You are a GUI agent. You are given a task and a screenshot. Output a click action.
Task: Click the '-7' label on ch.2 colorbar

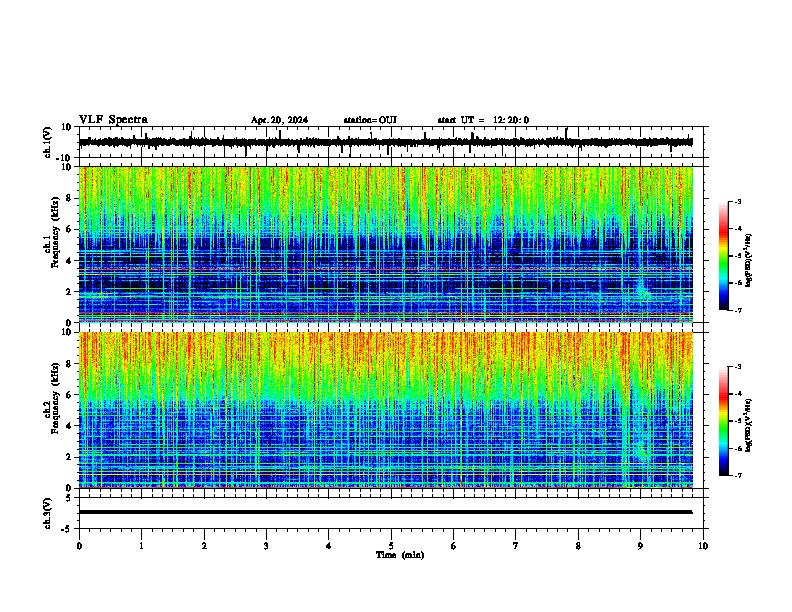tap(738, 476)
